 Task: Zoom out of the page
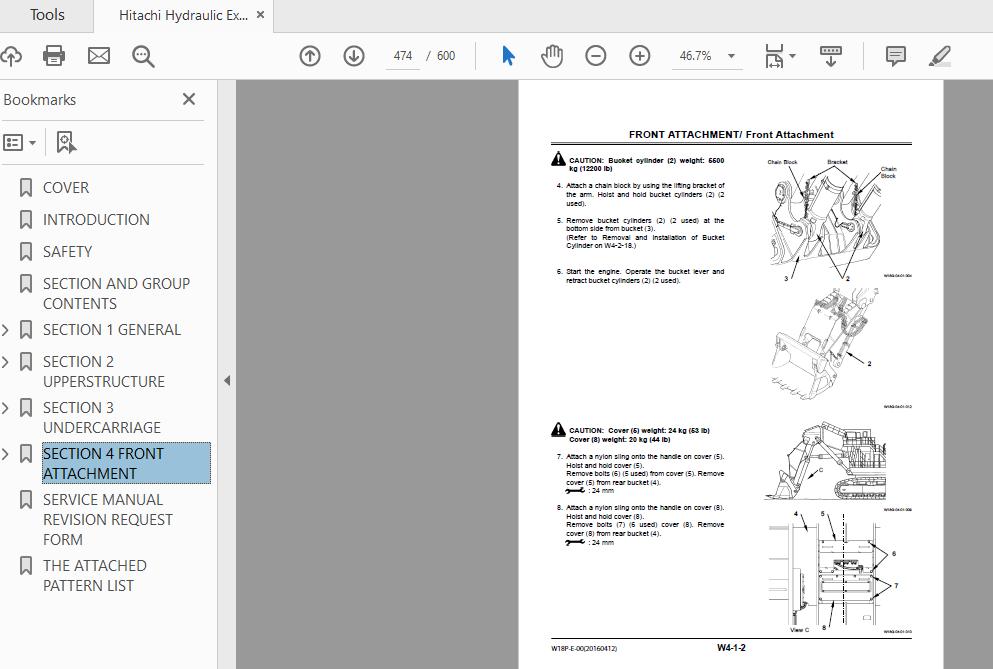click(595, 56)
